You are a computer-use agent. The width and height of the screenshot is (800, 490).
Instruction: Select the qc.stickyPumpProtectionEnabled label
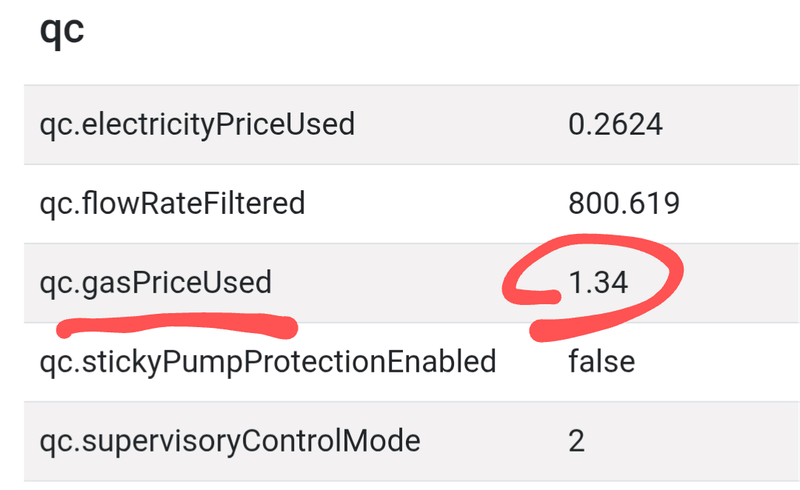(268, 361)
